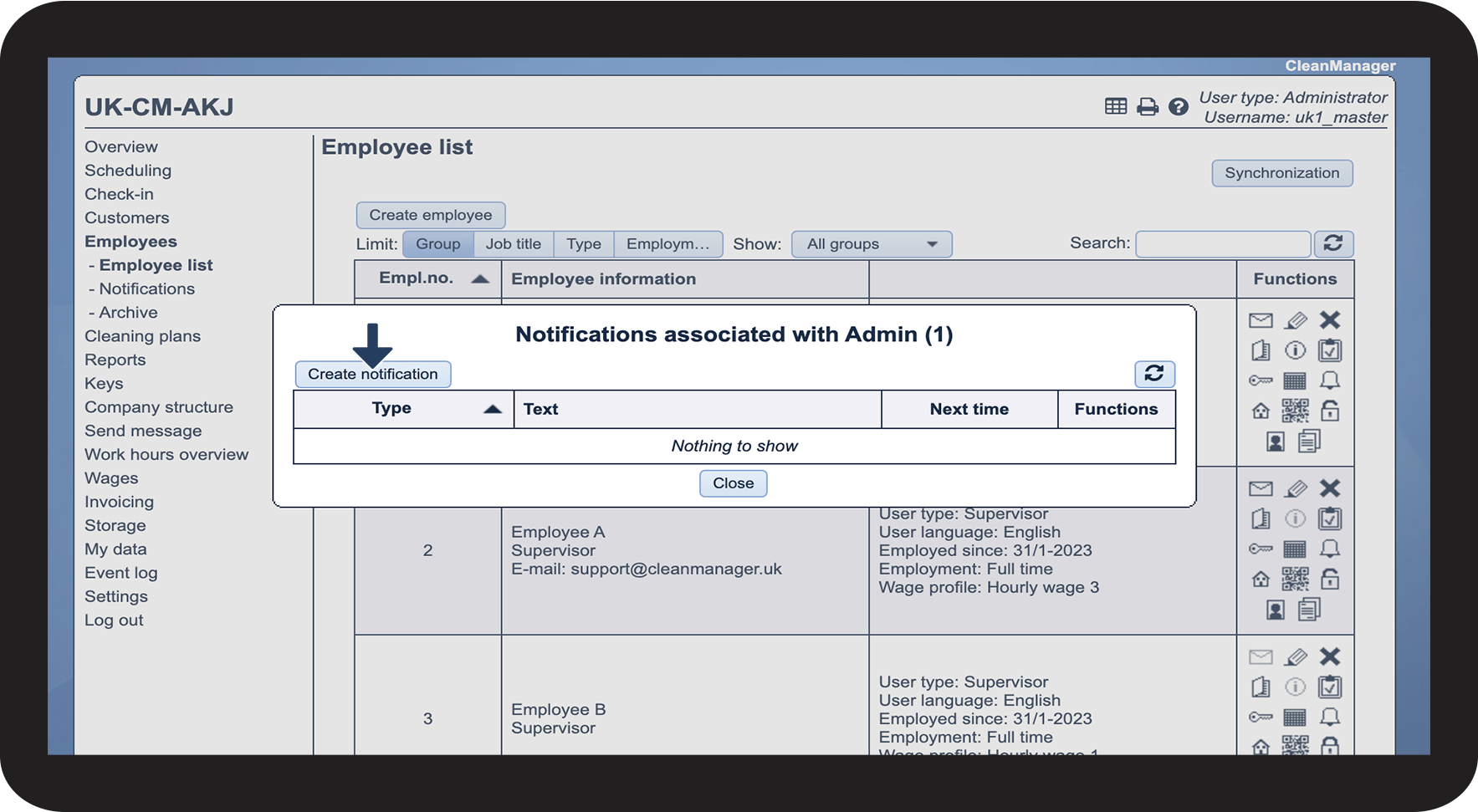Viewport: 1478px width, 812px height.
Task: Show Employee A's QR code icon
Action: (1295, 579)
